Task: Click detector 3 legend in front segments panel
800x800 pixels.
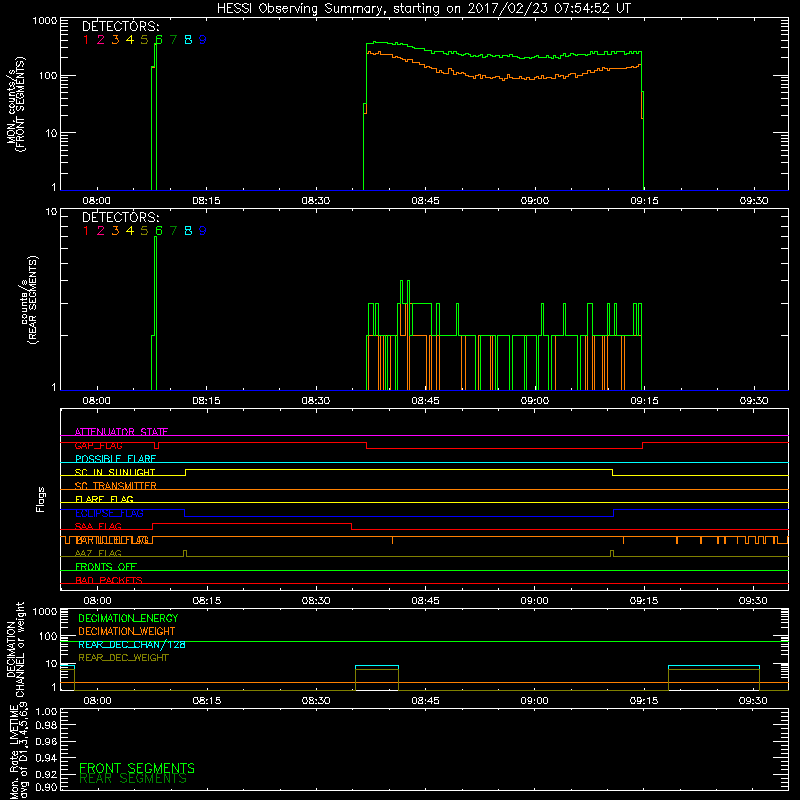Action: 115,40
